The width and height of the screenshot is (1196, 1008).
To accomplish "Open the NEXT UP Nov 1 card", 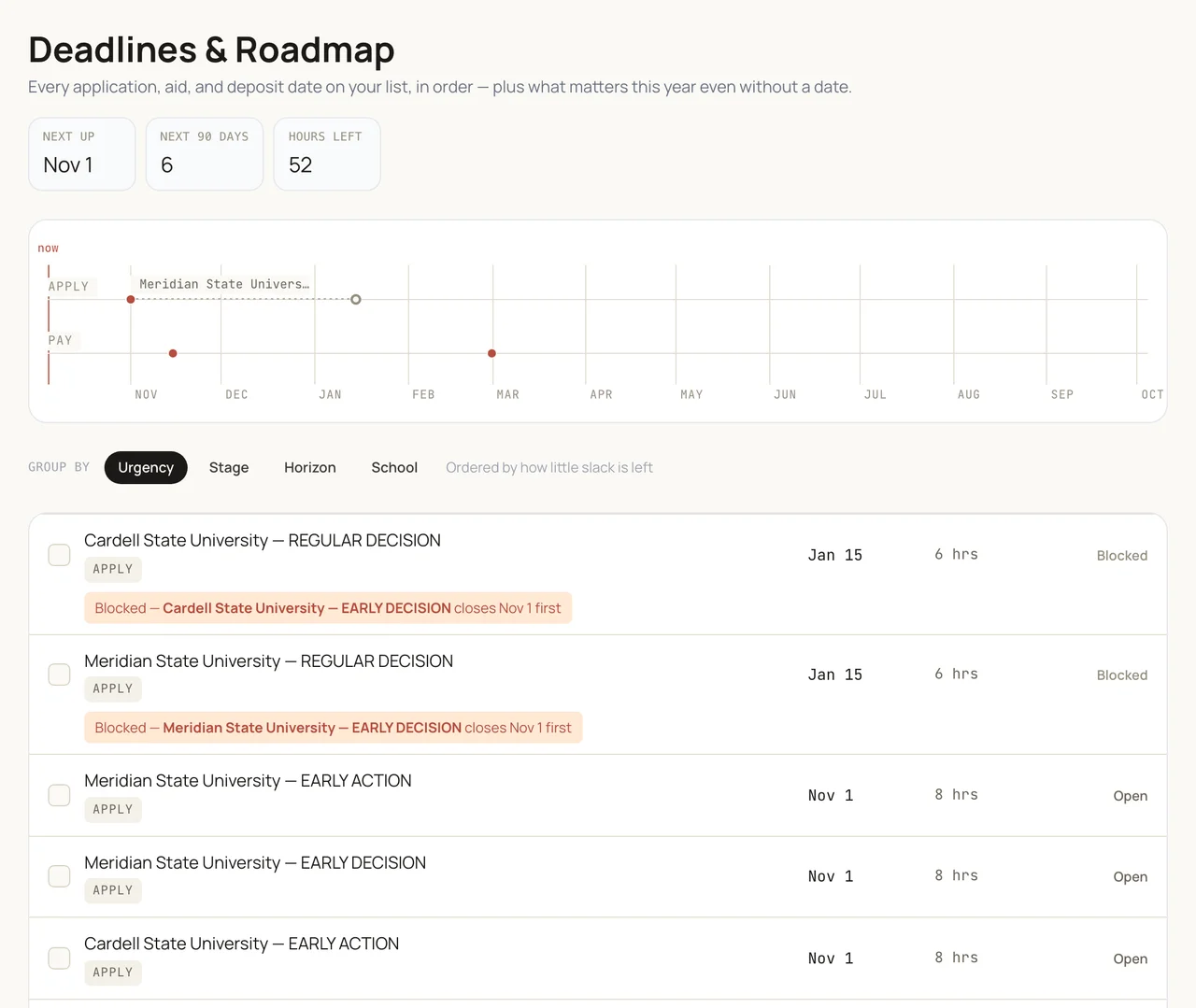I will [x=82, y=154].
